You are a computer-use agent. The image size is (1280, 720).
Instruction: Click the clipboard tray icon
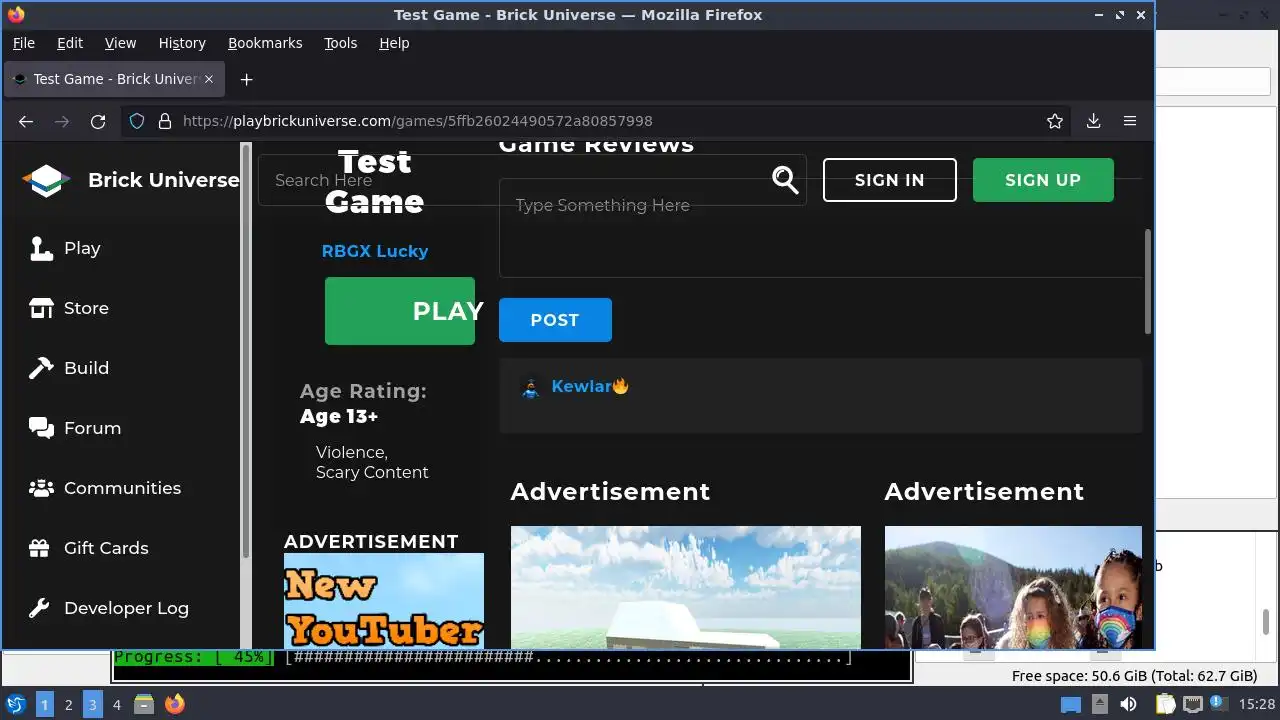click(1165, 704)
